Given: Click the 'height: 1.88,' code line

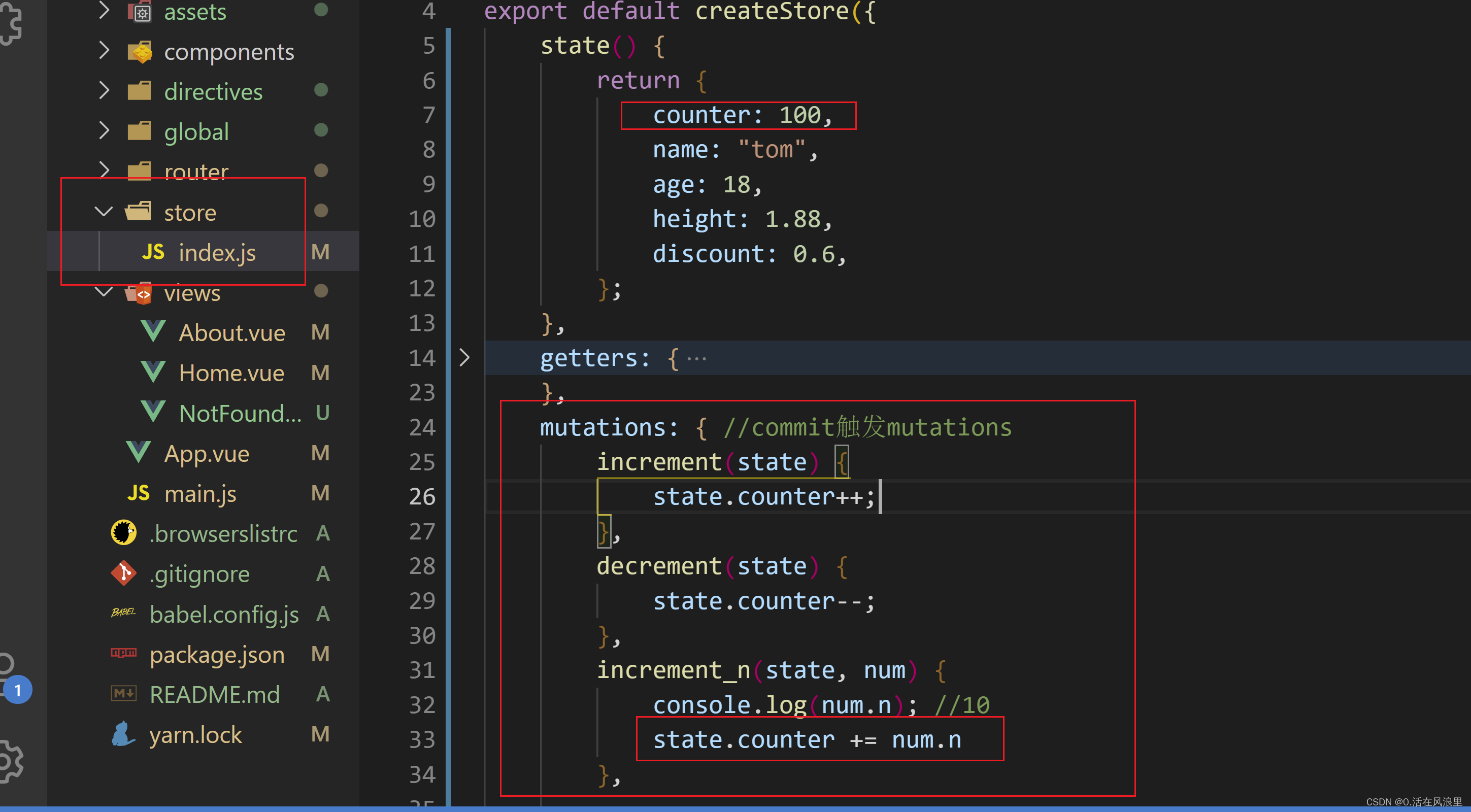Looking at the screenshot, I should (743, 219).
